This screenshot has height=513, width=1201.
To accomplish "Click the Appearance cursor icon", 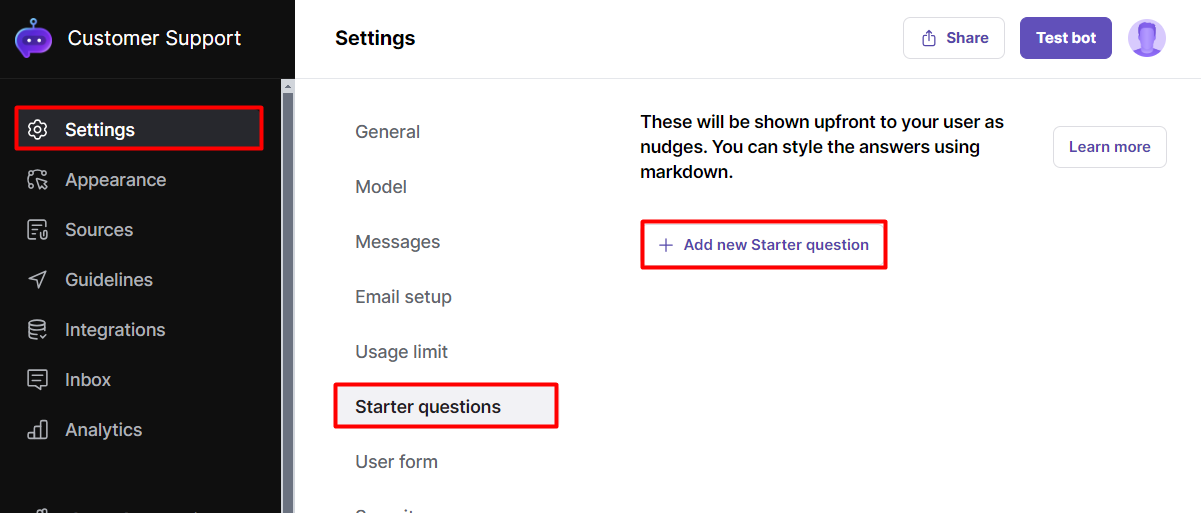I will [x=38, y=180].
